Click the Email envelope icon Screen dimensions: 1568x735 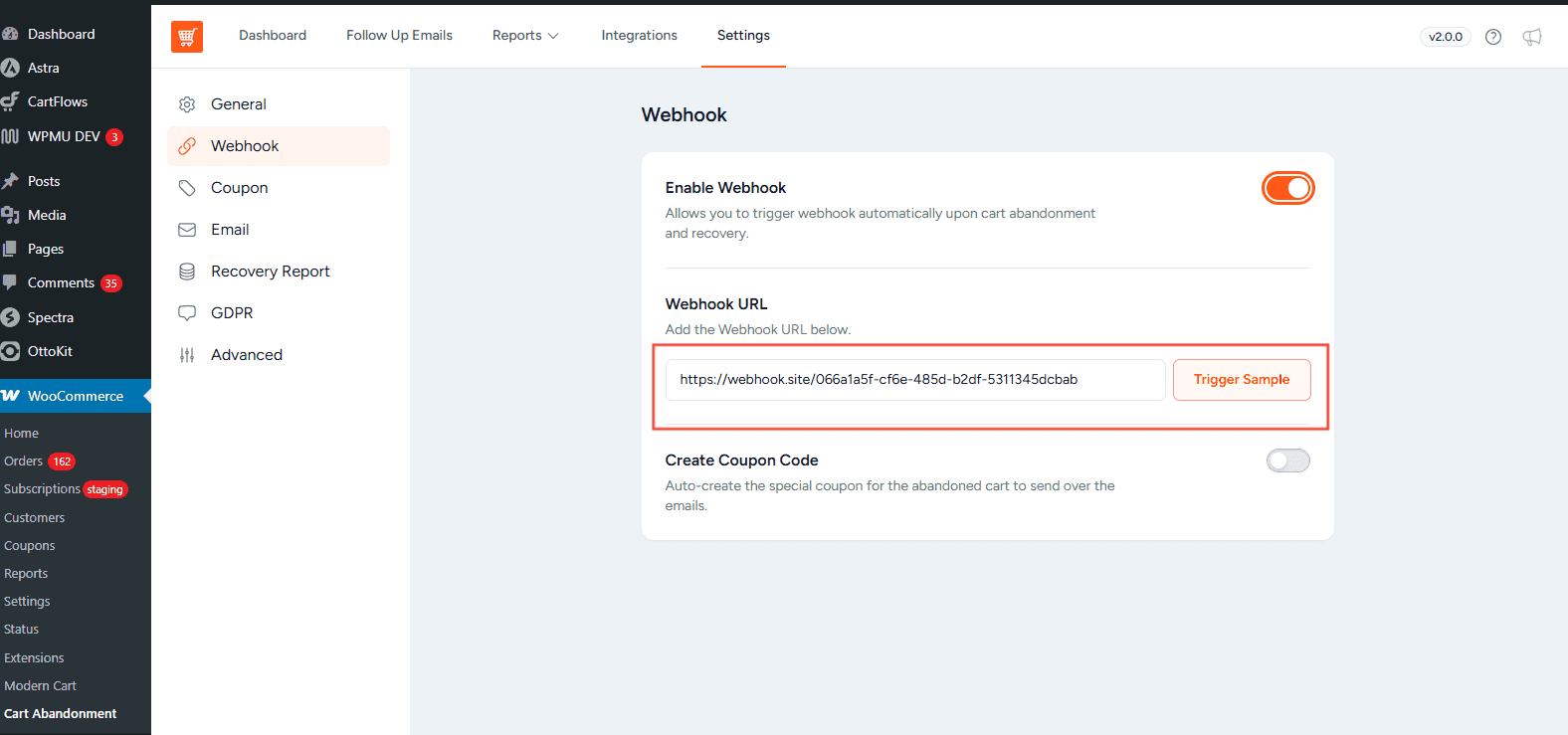187,230
